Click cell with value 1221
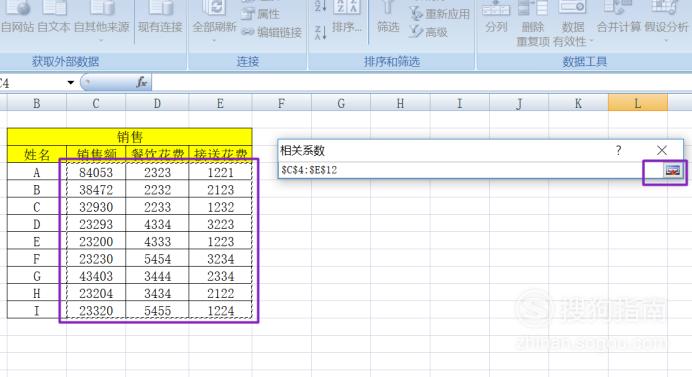The width and height of the screenshot is (692, 377). 220,172
